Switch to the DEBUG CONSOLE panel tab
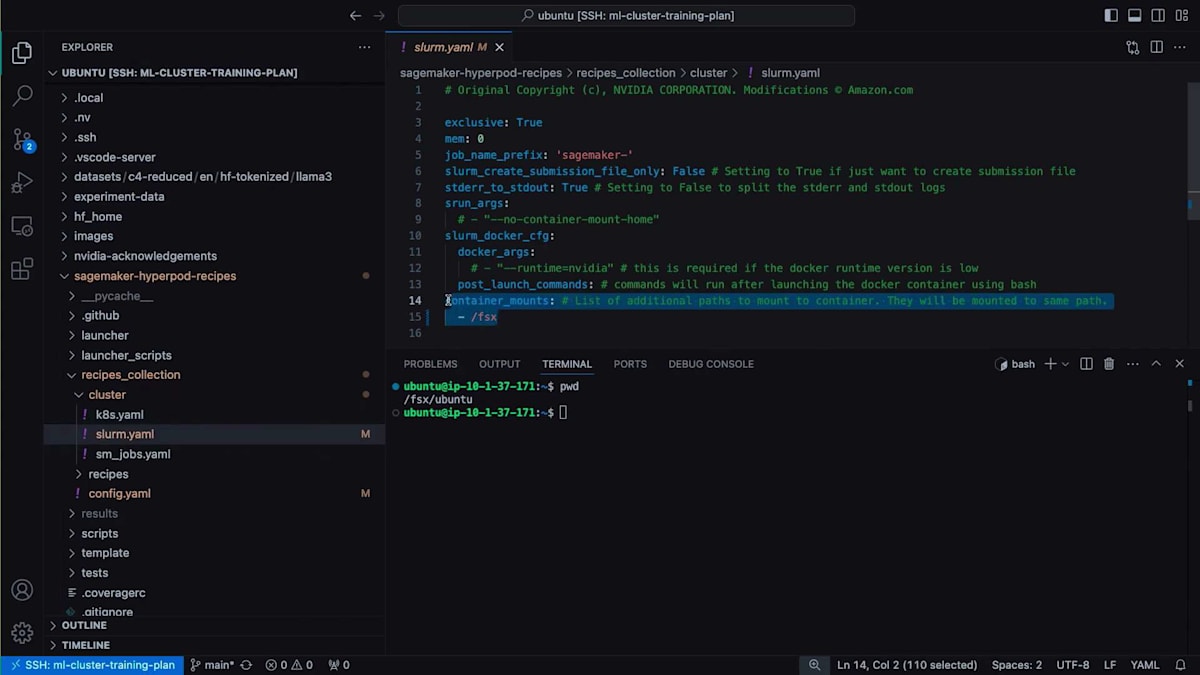Image resolution: width=1200 pixels, height=675 pixels. click(711, 364)
